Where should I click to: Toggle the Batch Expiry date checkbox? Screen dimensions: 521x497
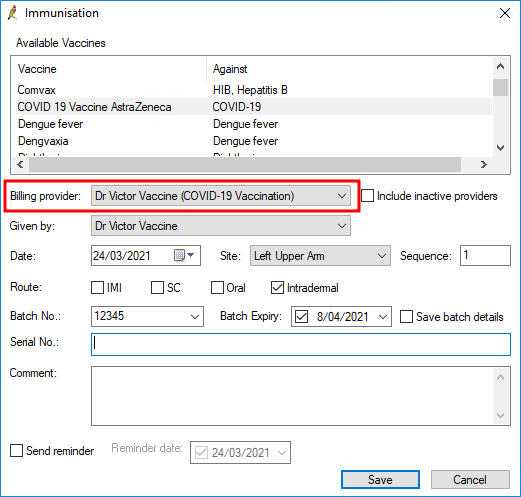(301, 317)
